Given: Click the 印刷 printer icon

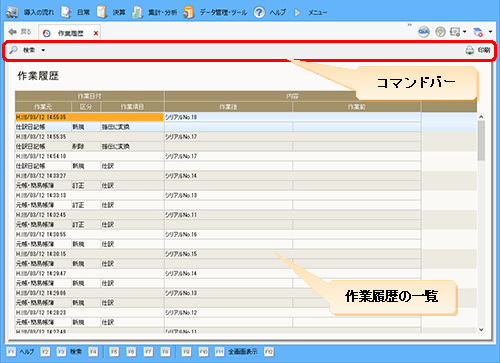Looking at the screenshot, I should point(469,50).
